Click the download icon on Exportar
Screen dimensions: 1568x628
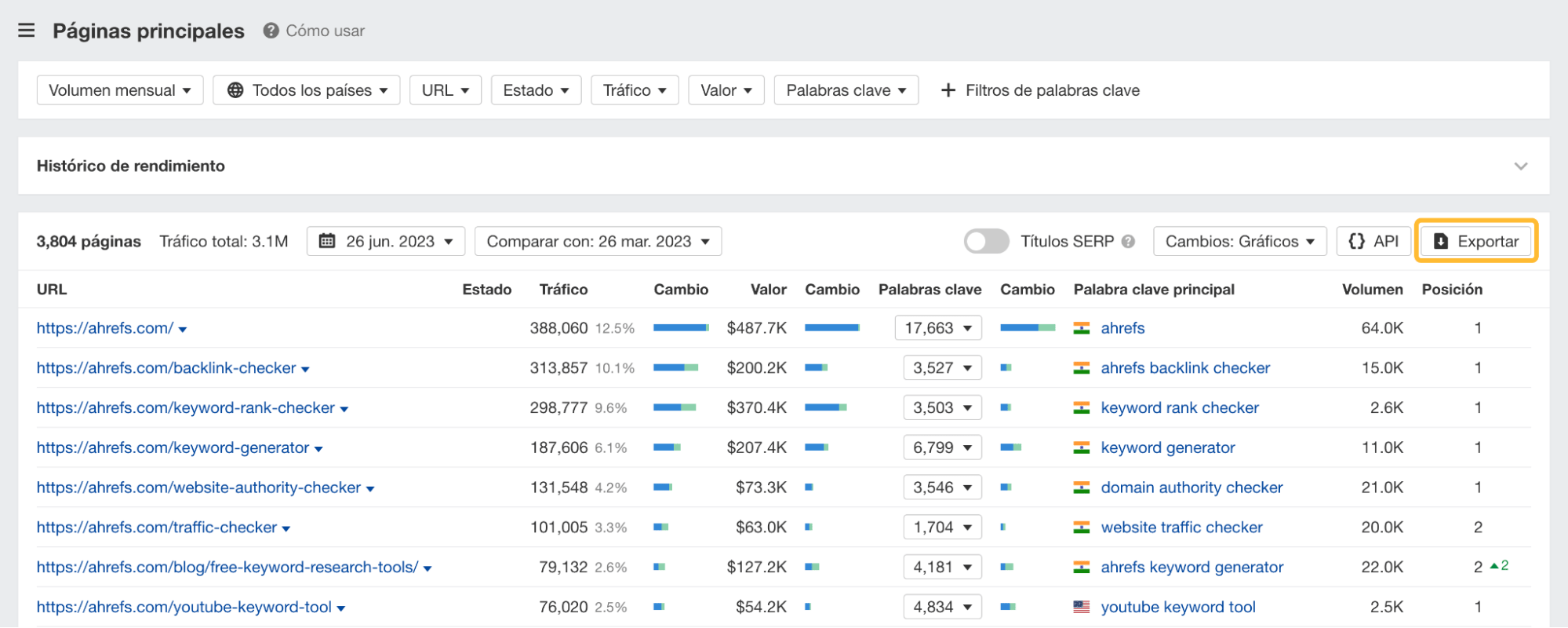(x=1441, y=241)
